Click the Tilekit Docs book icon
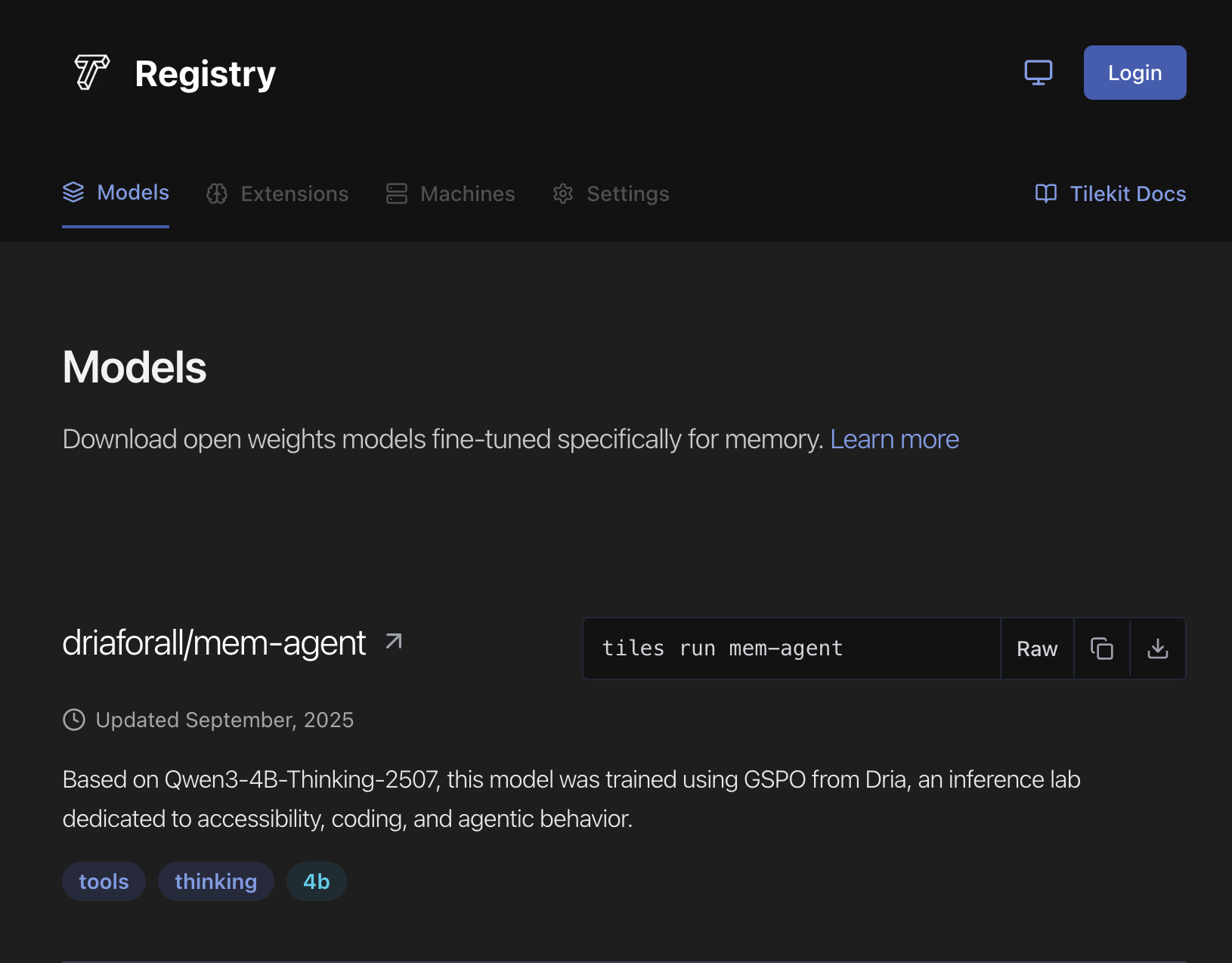This screenshot has height=963, width=1232. (1046, 194)
